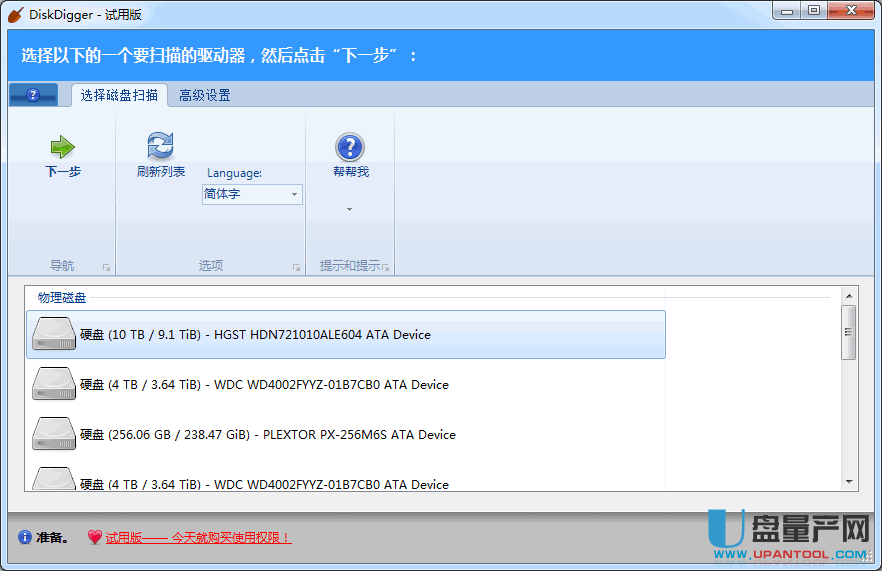Select the 选择磁盘扫描 tab

[119, 96]
